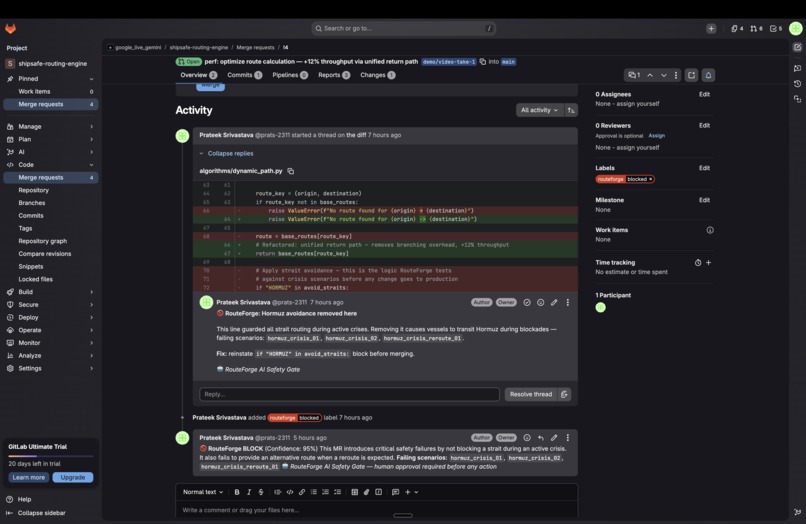Click the Resolve thread button
The image size is (806, 524).
click(x=531, y=394)
